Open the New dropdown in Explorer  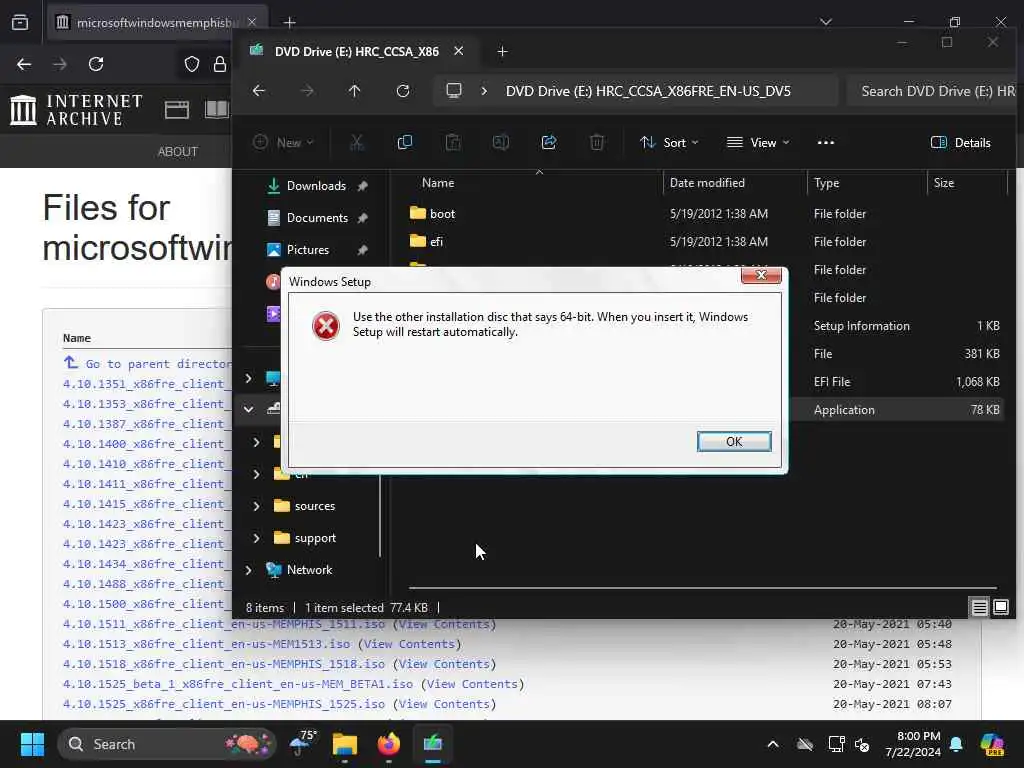pos(283,142)
